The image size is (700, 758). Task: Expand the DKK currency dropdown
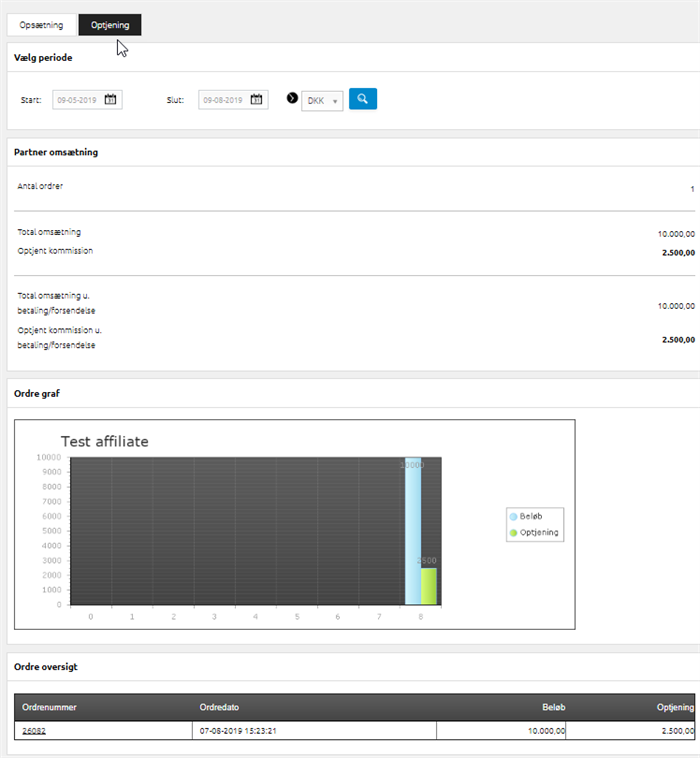[322, 101]
